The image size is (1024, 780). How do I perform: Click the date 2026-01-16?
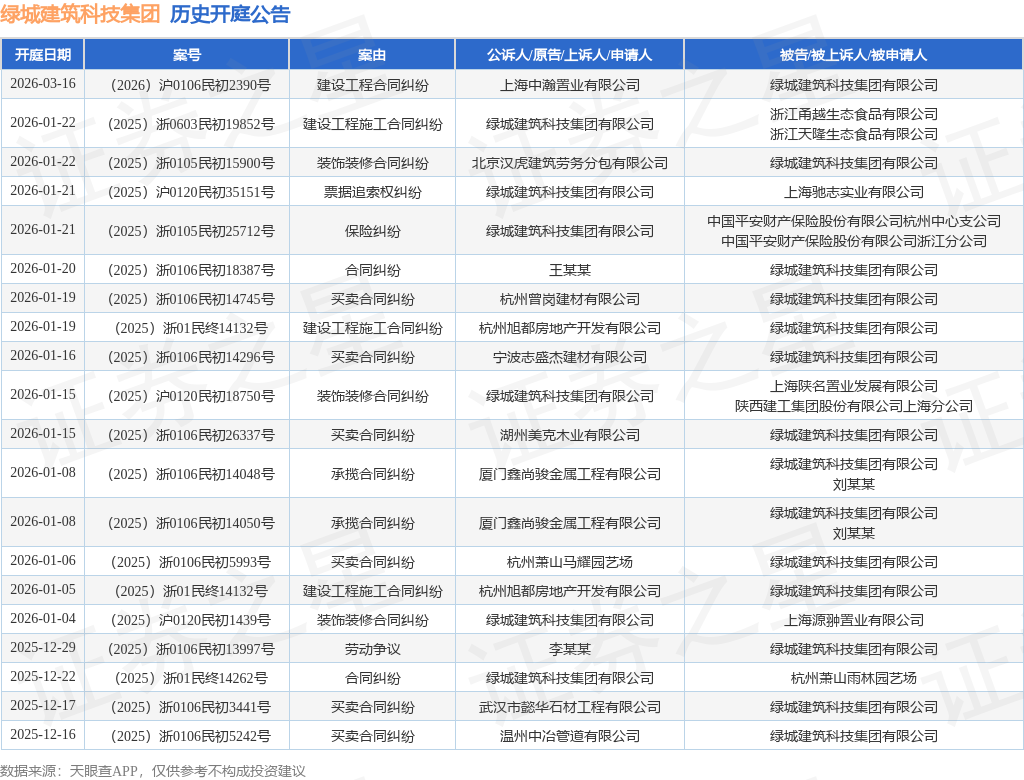(42, 355)
